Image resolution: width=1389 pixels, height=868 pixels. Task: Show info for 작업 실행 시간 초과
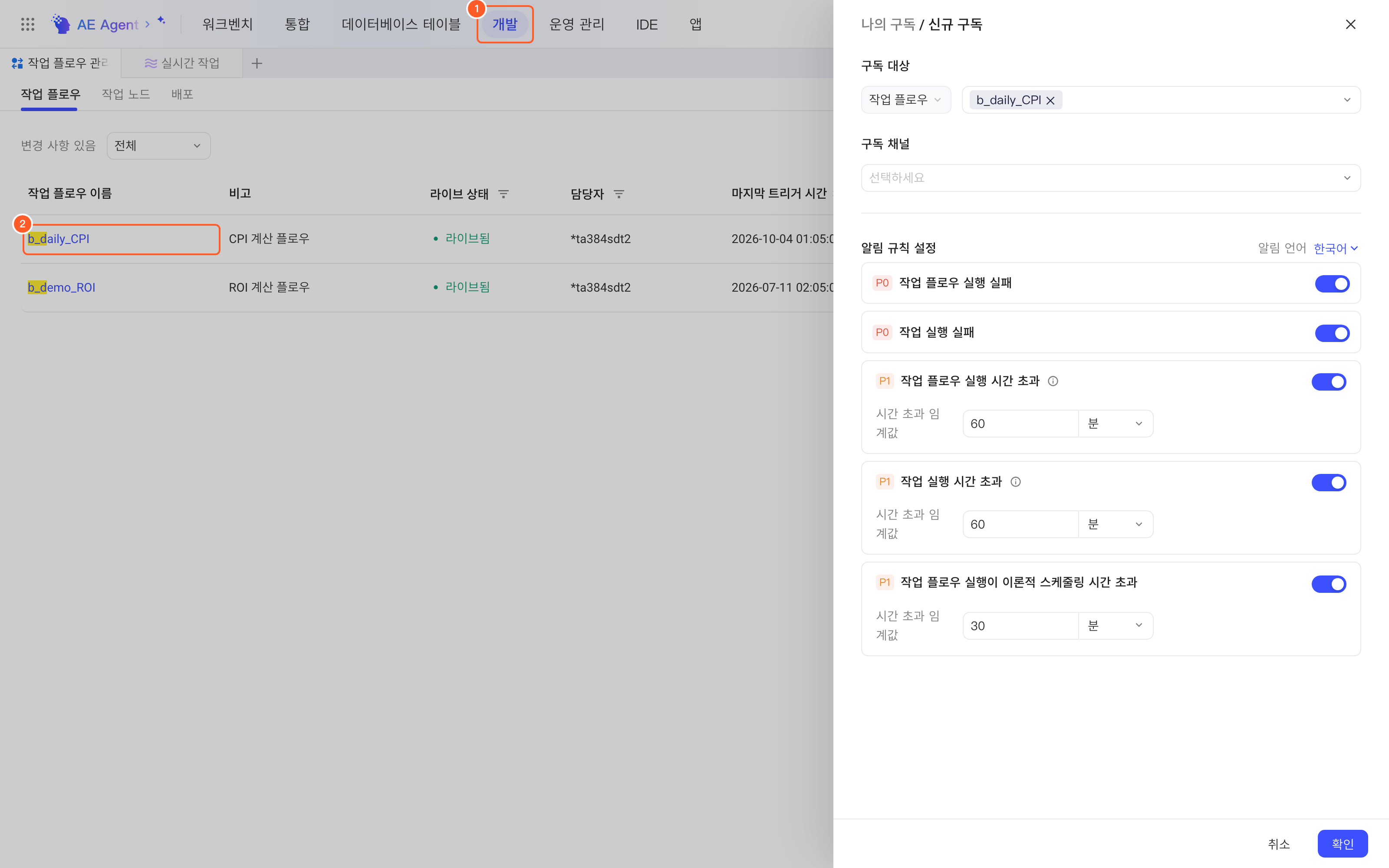pos(1015,482)
